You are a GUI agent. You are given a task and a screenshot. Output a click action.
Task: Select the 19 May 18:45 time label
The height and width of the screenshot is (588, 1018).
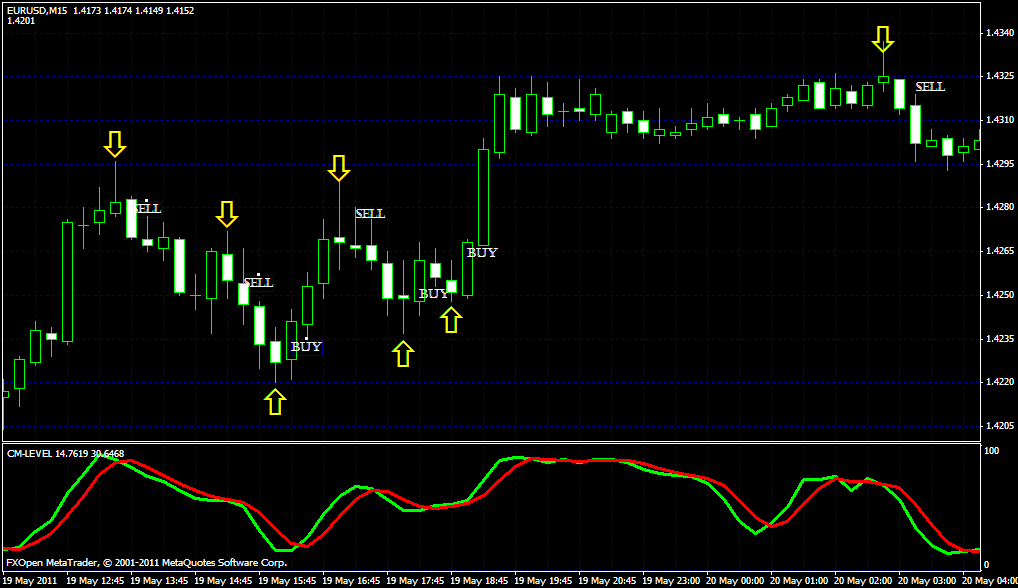479,580
